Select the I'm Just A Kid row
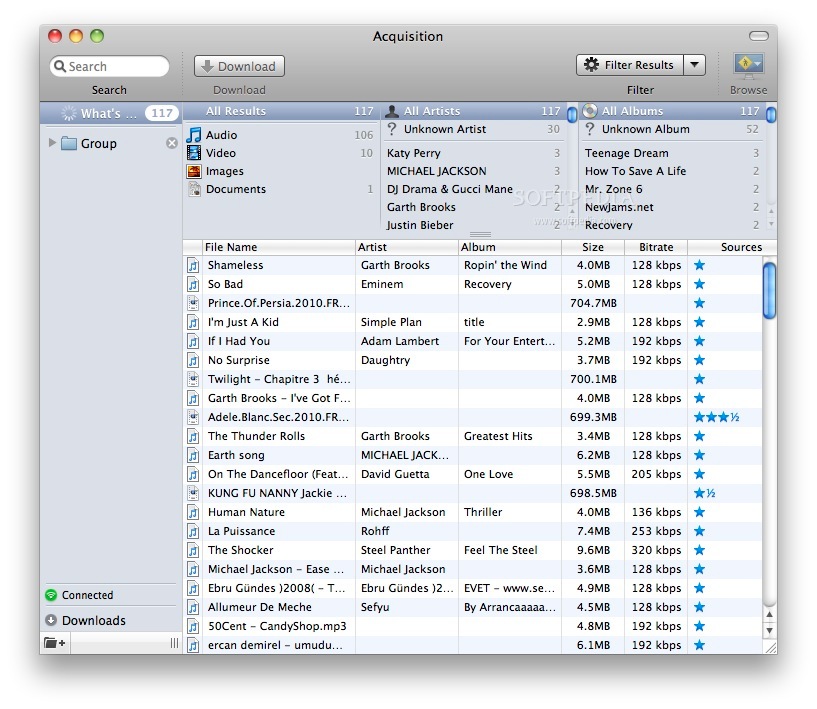 click(x=472, y=322)
